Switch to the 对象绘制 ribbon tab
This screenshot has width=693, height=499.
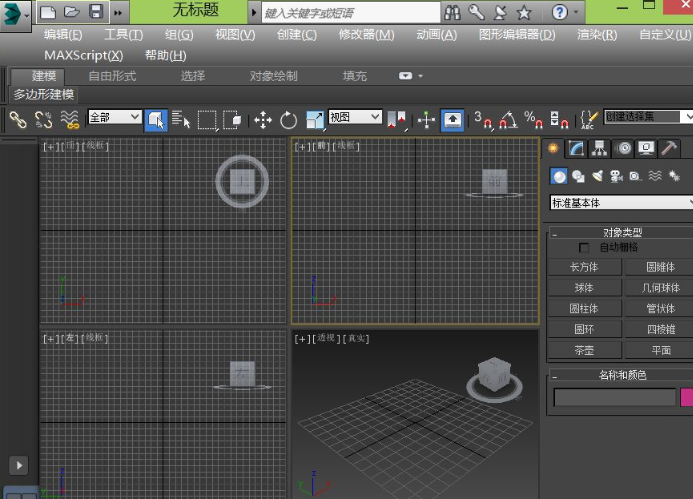point(274,76)
